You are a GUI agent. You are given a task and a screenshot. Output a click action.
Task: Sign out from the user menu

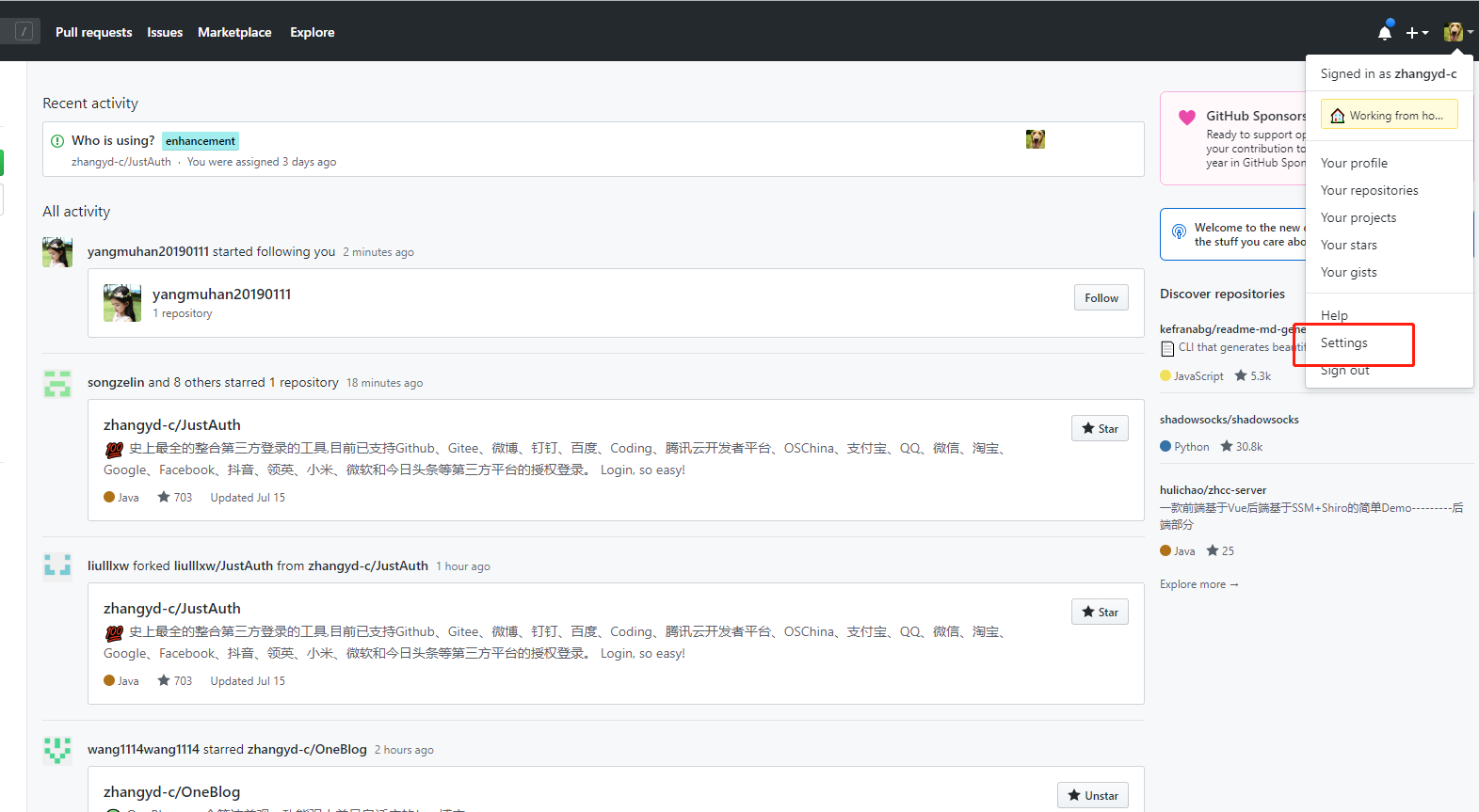click(1344, 370)
